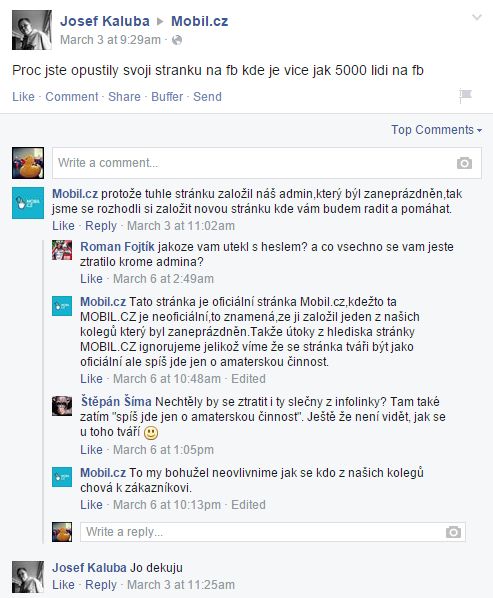This screenshot has height=598, width=493.
Task: Open Roman Fojtík's avatar thumbnail
Action: pyautogui.click(x=62, y=250)
